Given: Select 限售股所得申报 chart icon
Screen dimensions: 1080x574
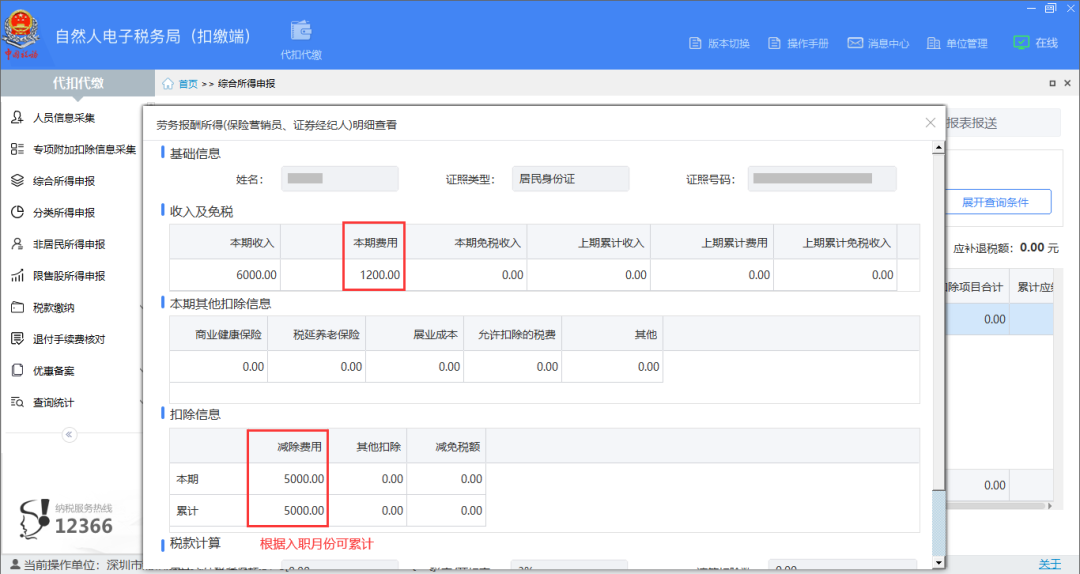Looking at the screenshot, I should coord(17,276).
